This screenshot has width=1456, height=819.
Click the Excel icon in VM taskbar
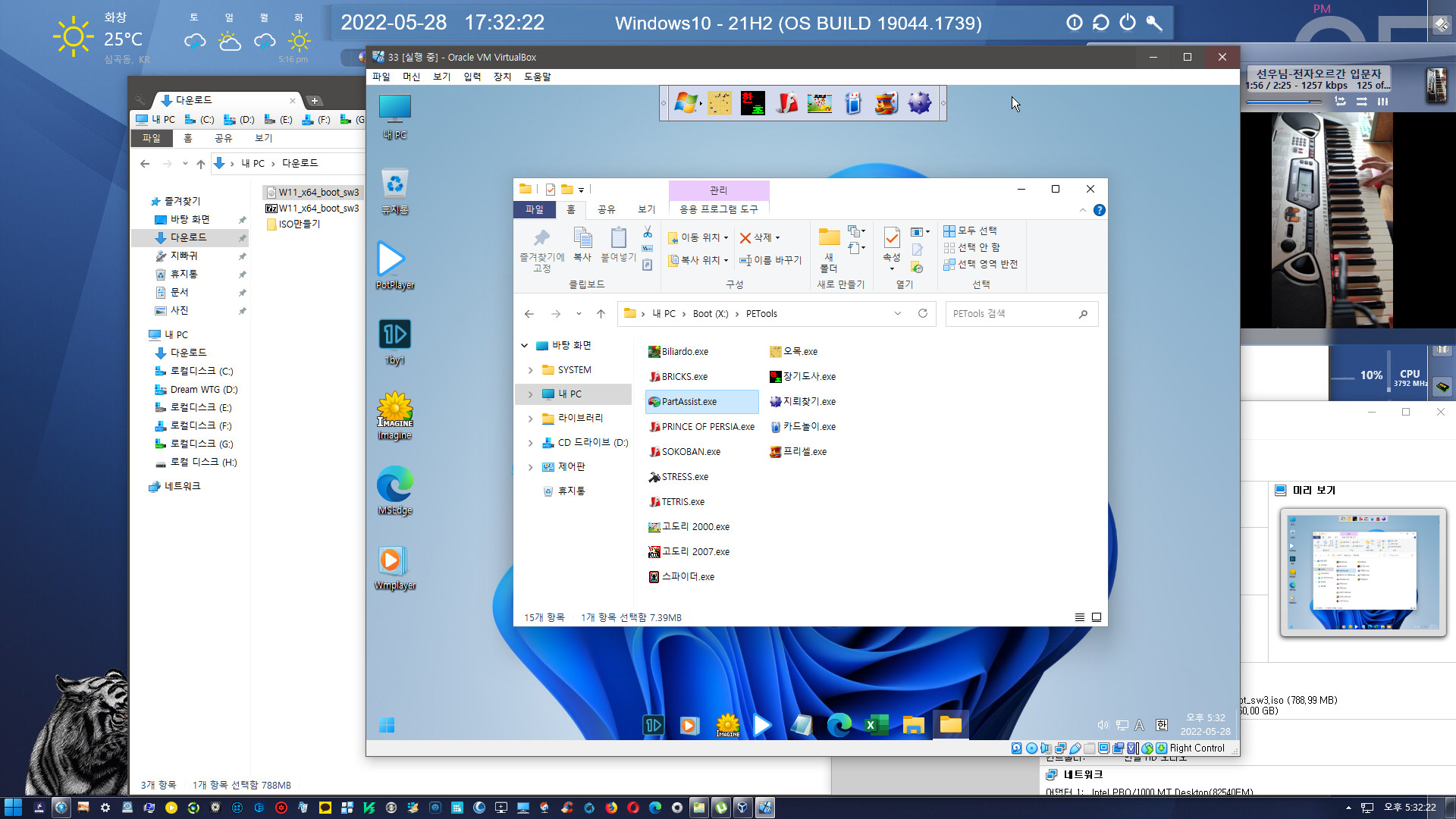[x=877, y=724]
